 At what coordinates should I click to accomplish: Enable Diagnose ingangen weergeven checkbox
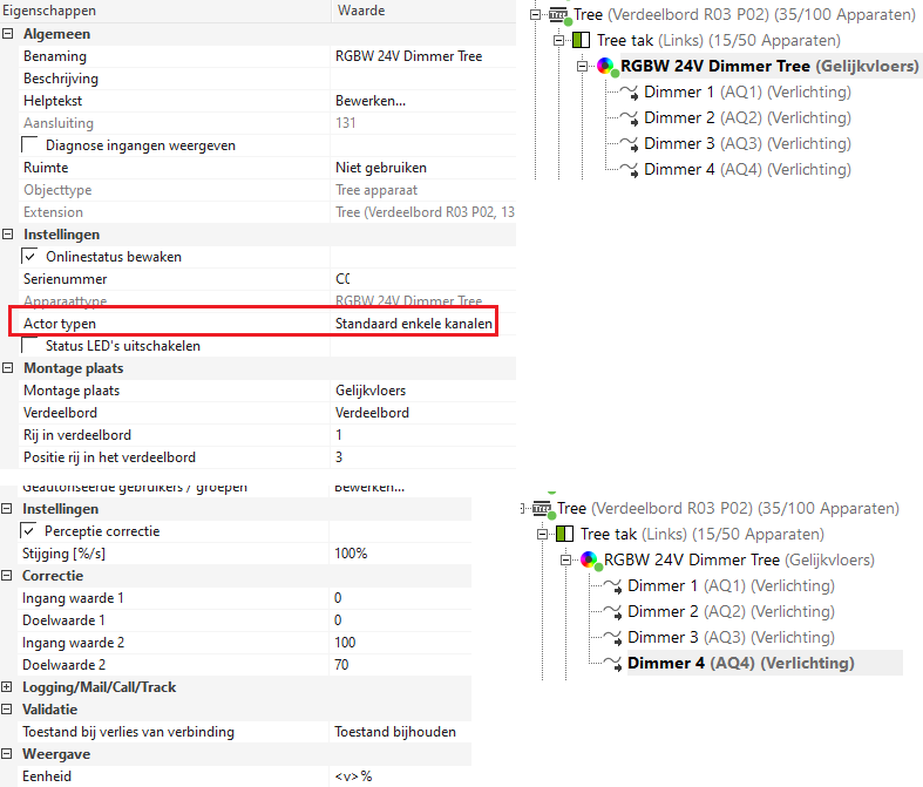pyautogui.click(x=29, y=145)
